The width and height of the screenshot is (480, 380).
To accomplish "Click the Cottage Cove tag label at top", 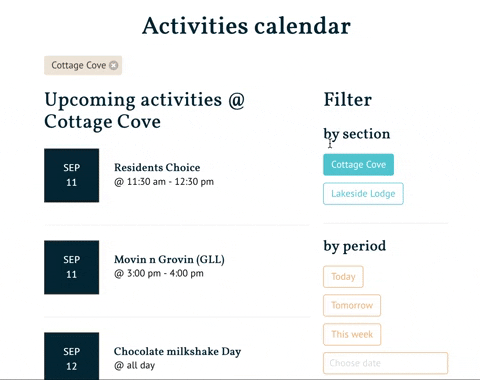I will (x=79, y=65).
